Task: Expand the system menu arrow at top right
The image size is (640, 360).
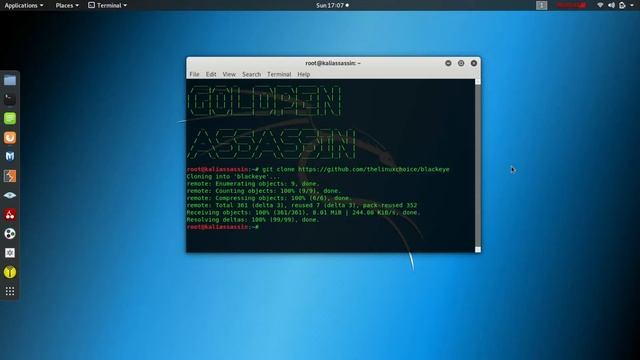Action: click(631, 5)
